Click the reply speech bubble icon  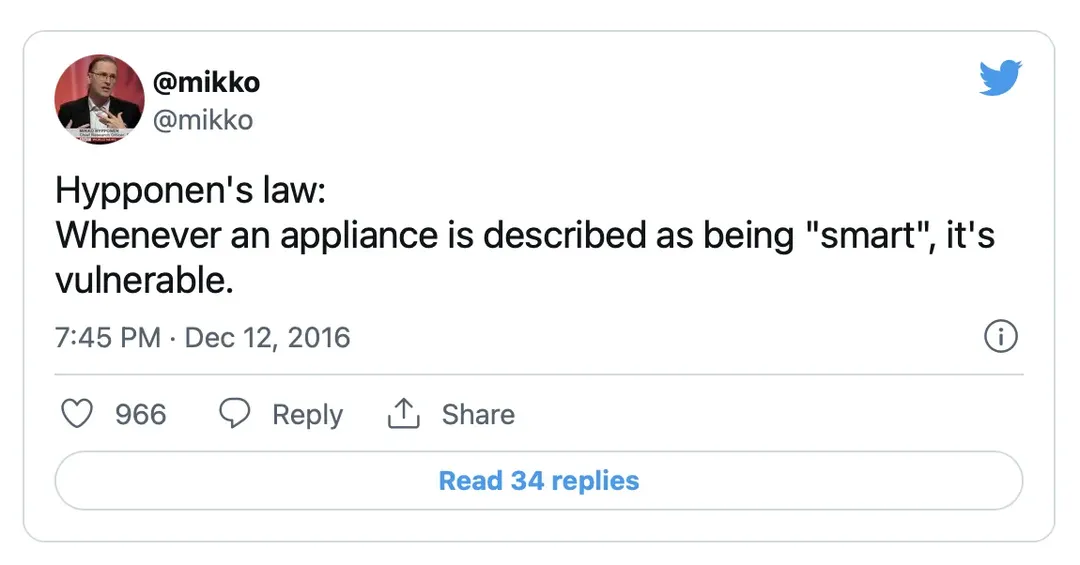[x=234, y=414]
